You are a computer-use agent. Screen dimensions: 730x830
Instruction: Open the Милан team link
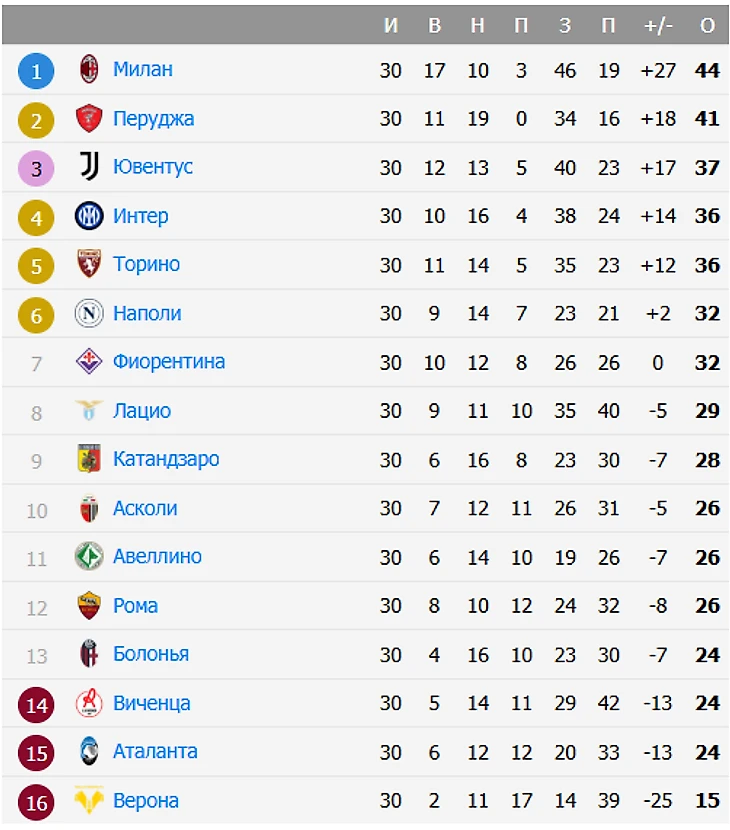tap(142, 70)
